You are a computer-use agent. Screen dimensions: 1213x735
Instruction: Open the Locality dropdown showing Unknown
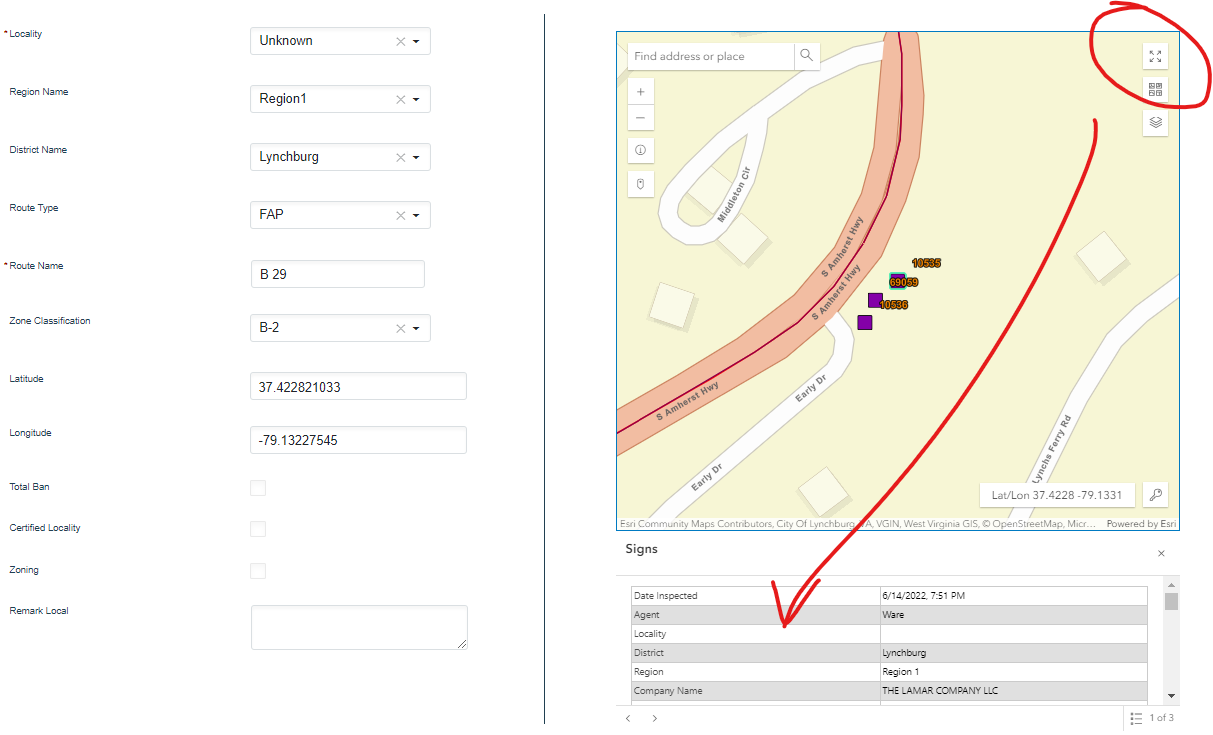tap(417, 41)
